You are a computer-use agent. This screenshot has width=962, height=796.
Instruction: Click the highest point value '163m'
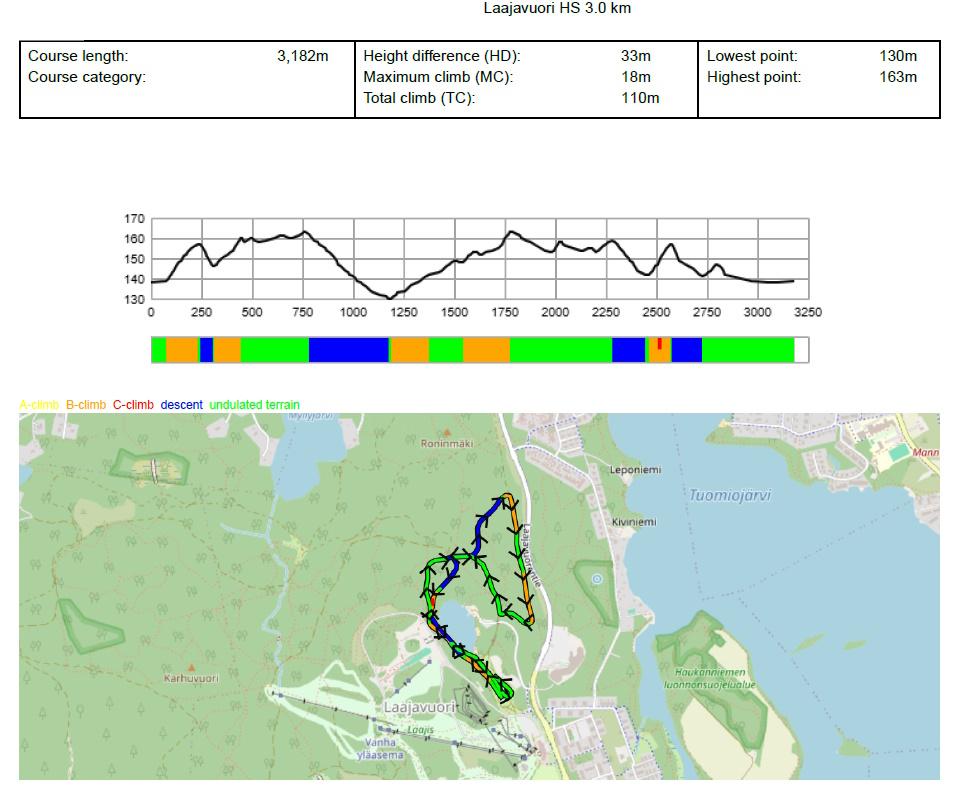898,77
